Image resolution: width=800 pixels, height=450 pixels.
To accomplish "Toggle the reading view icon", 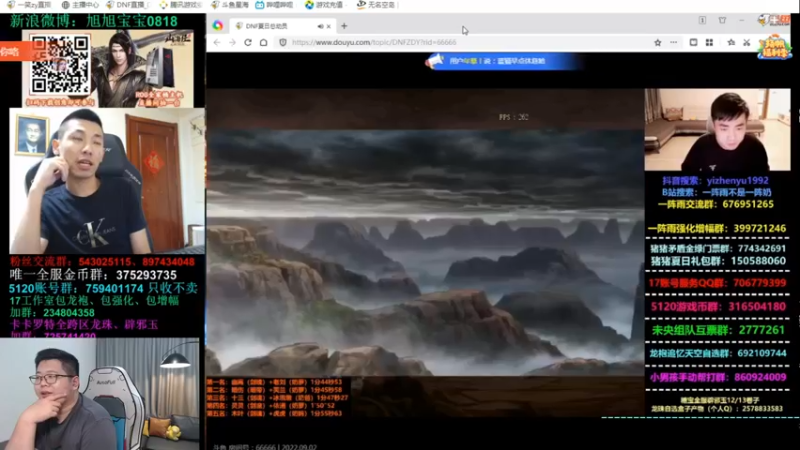I will [693, 43].
